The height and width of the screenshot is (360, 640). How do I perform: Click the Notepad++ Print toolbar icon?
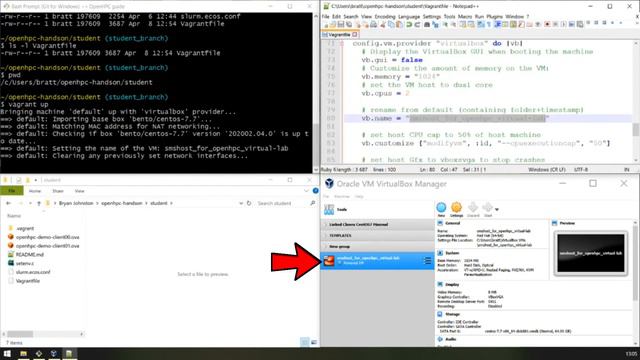[373, 24]
